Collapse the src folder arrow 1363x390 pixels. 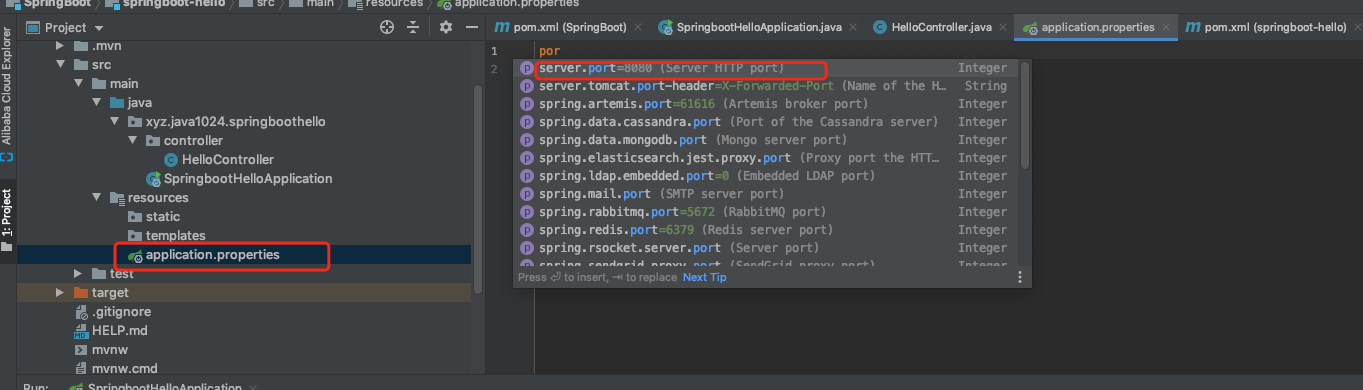point(61,65)
